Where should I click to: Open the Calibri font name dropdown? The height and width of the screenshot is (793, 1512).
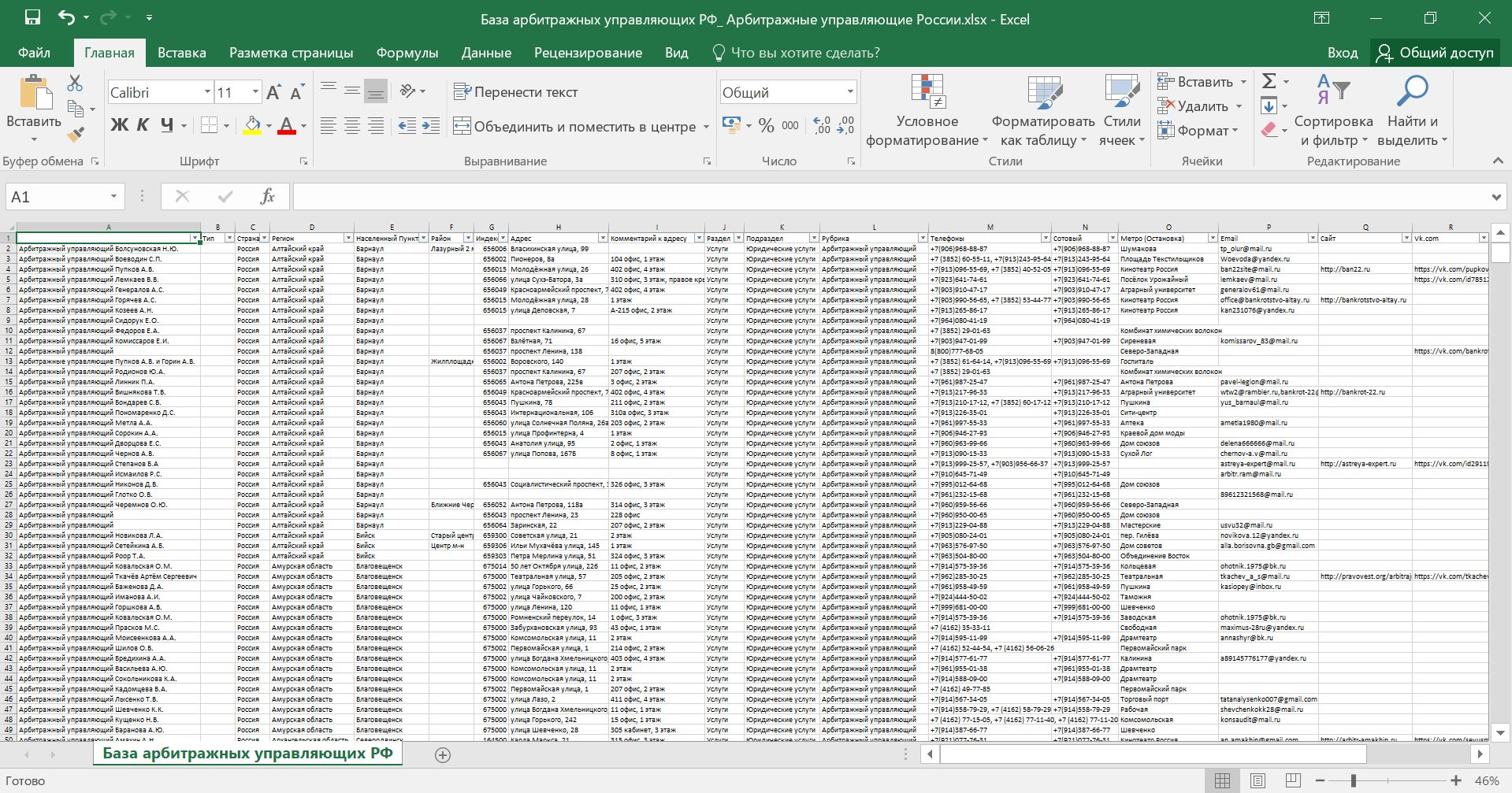[207, 92]
